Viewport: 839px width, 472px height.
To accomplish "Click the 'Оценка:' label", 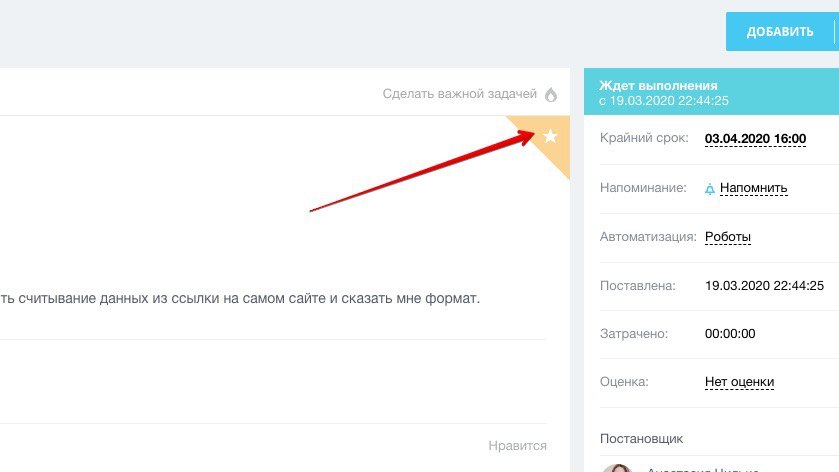I will point(624,382).
